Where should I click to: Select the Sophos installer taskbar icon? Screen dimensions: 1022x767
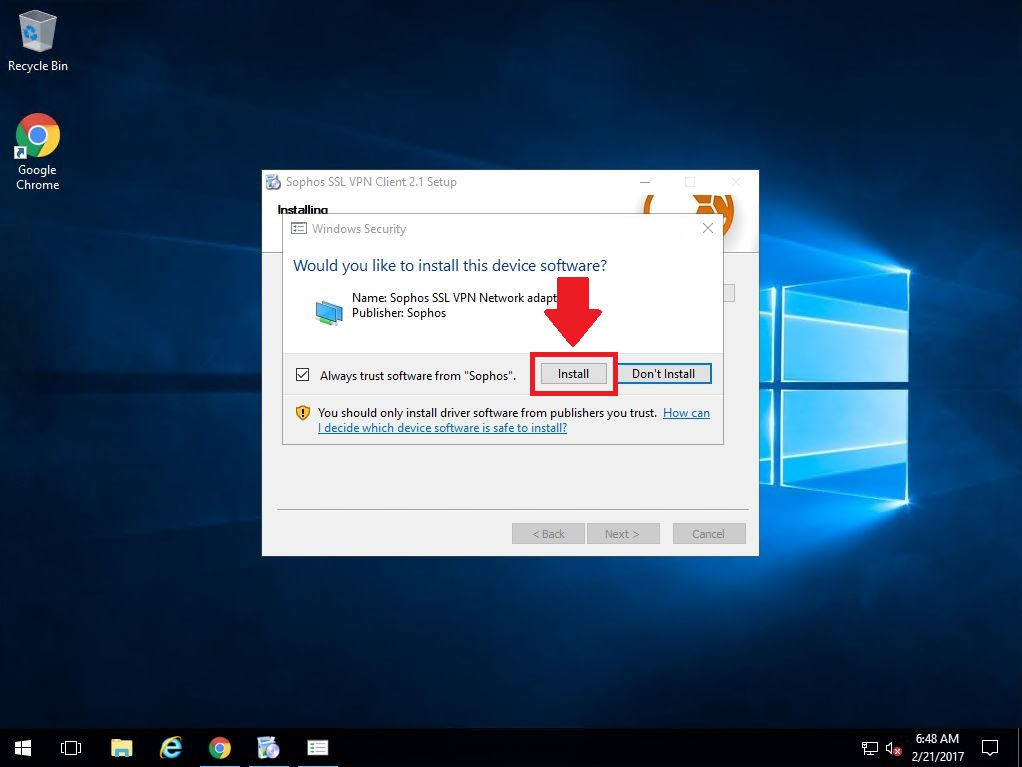[268, 748]
